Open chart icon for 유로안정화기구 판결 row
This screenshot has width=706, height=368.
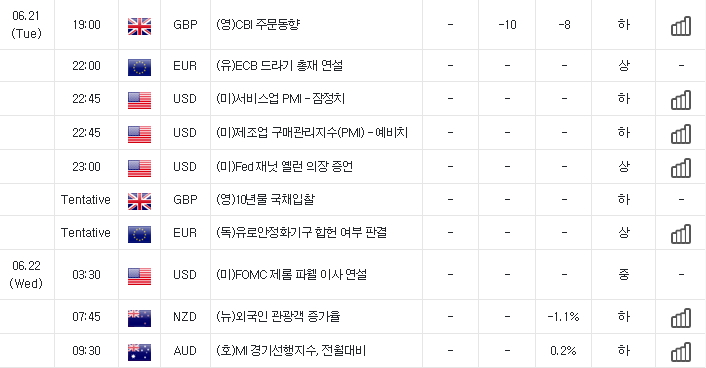(x=681, y=234)
